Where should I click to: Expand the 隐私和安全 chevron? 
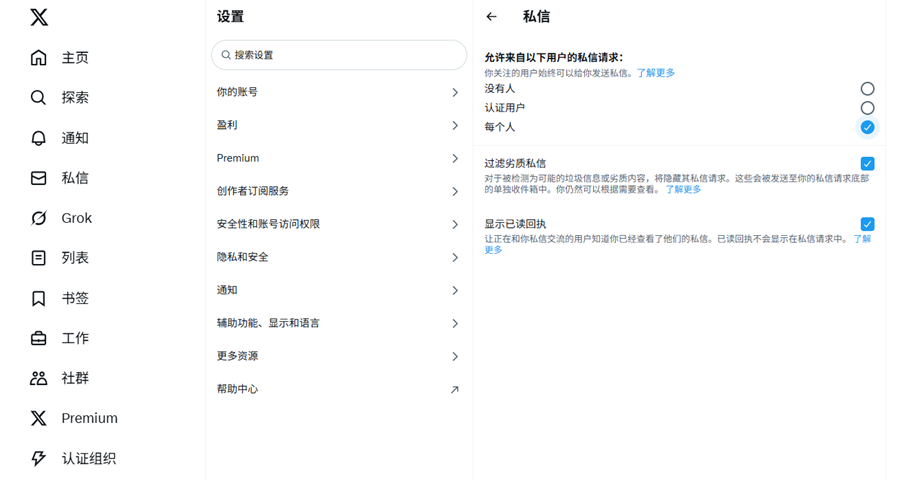point(455,257)
